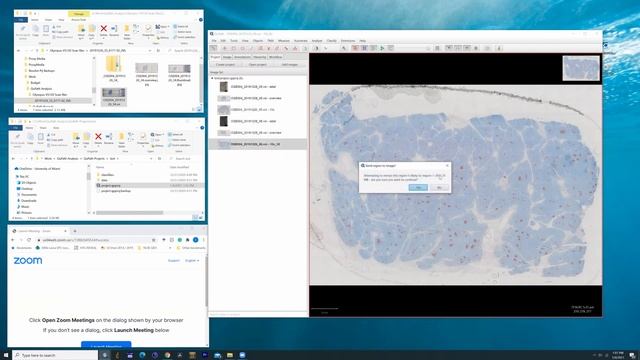The image size is (640, 360).
Task: Click the Chrome reload icon
Action: 29,240
